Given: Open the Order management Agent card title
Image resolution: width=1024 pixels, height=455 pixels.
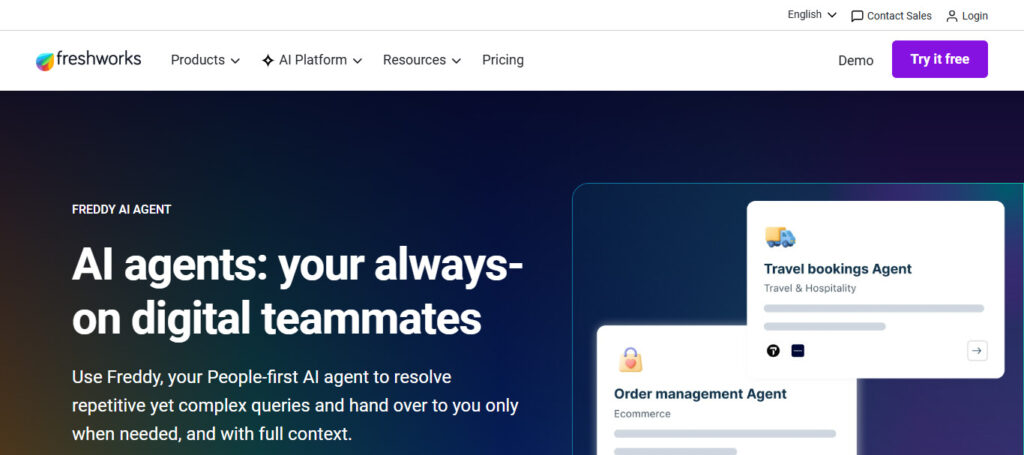Looking at the screenshot, I should (x=700, y=394).
